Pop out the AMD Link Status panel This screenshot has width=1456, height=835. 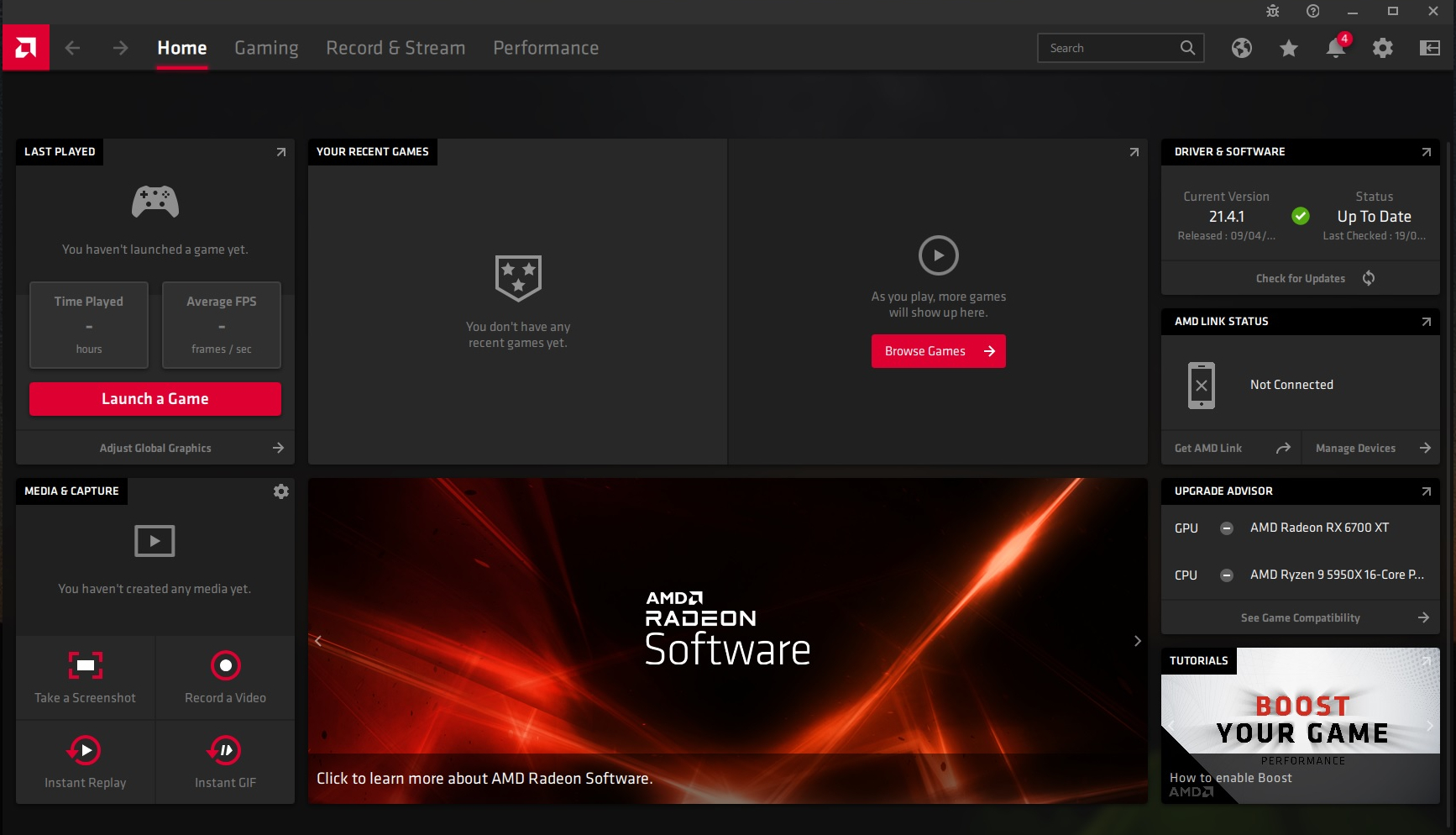(1426, 322)
